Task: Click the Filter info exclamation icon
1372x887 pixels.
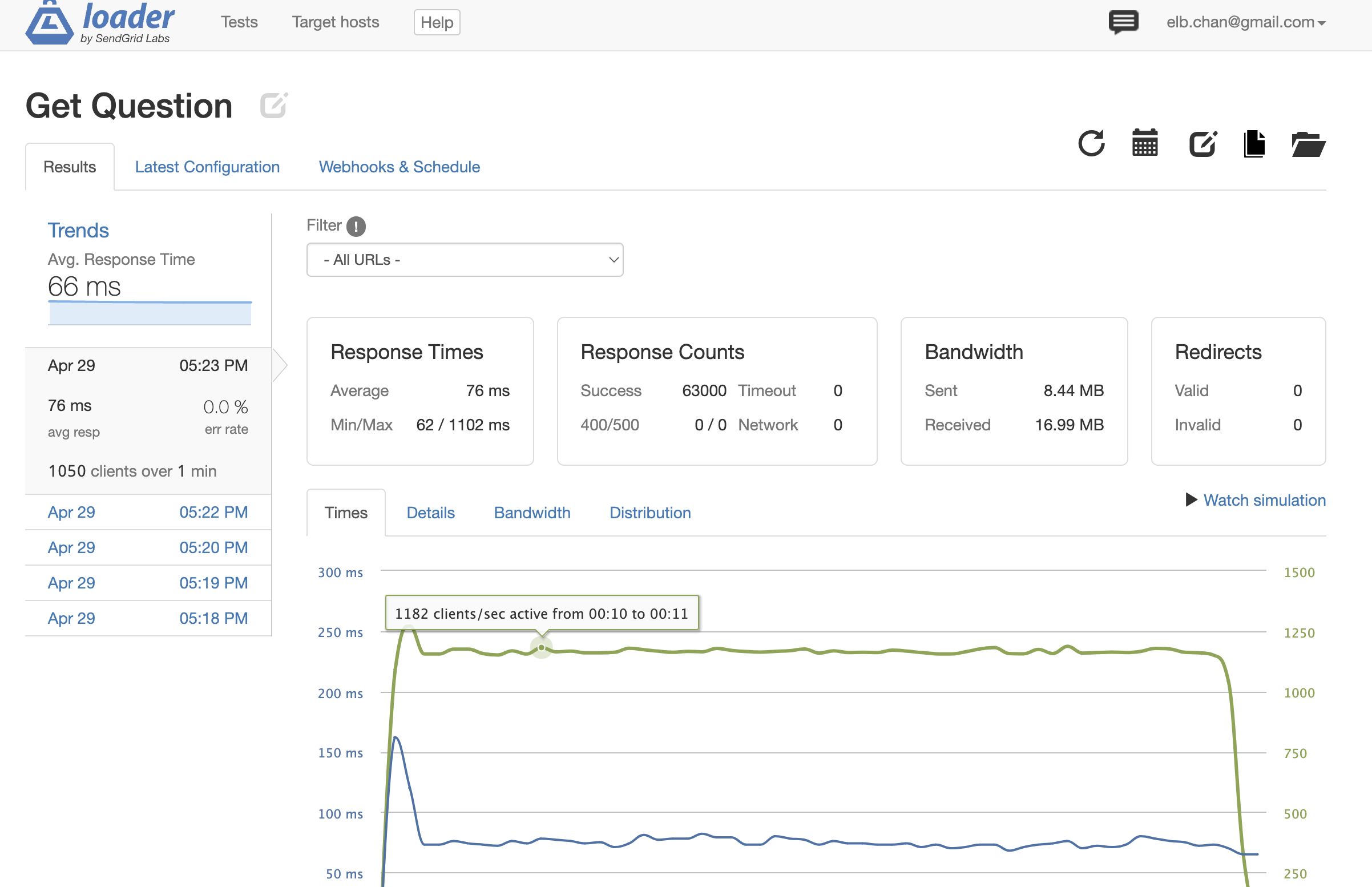Action: coord(356,226)
